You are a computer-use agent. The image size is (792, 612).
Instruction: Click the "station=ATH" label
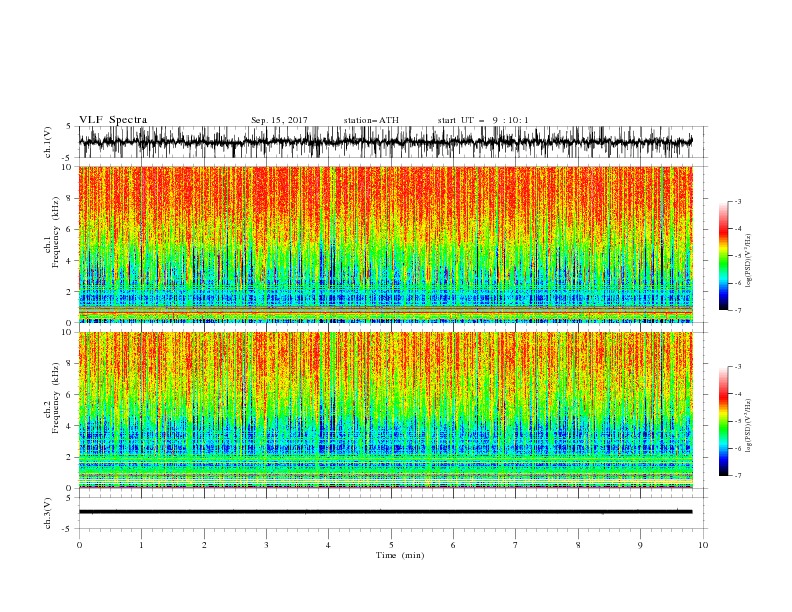(x=371, y=120)
